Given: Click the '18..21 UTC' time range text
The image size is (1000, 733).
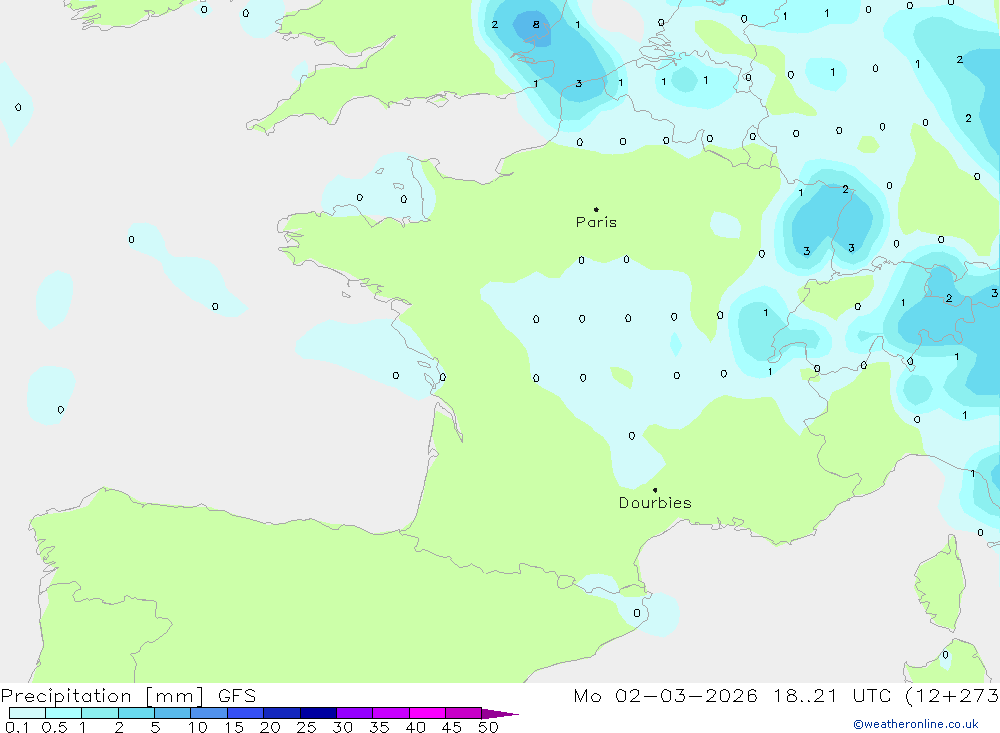Looking at the screenshot, I should 832,695.
